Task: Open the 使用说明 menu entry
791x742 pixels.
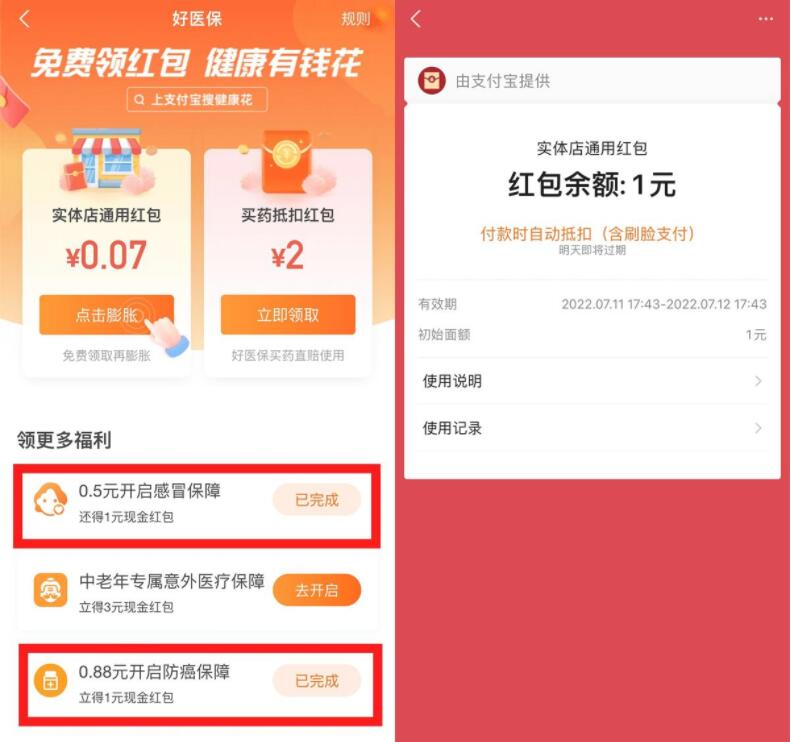Action: pos(592,381)
